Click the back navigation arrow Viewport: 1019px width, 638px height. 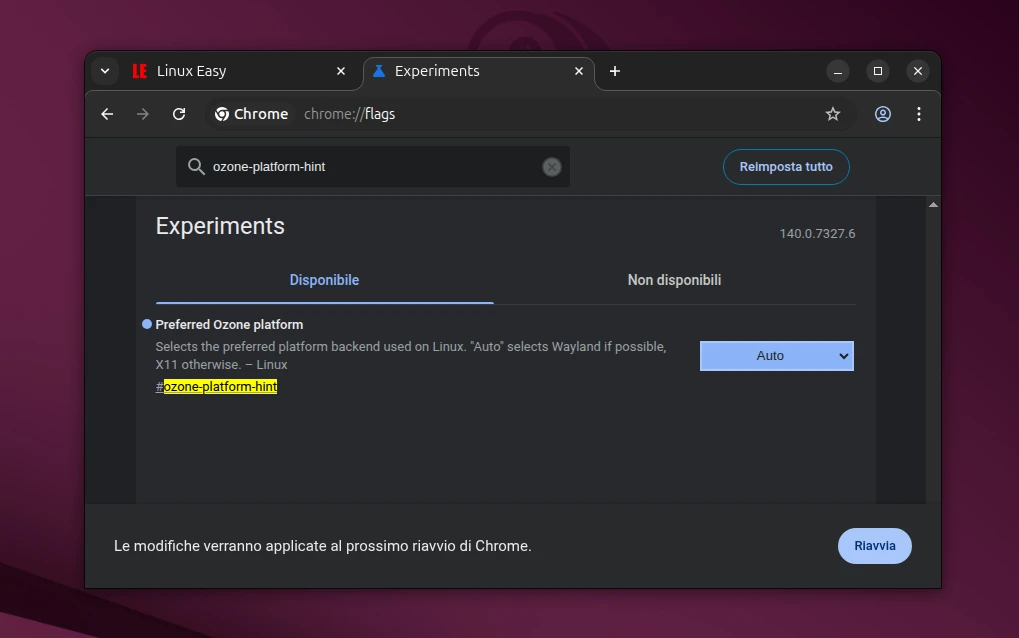pyautogui.click(x=107, y=114)
